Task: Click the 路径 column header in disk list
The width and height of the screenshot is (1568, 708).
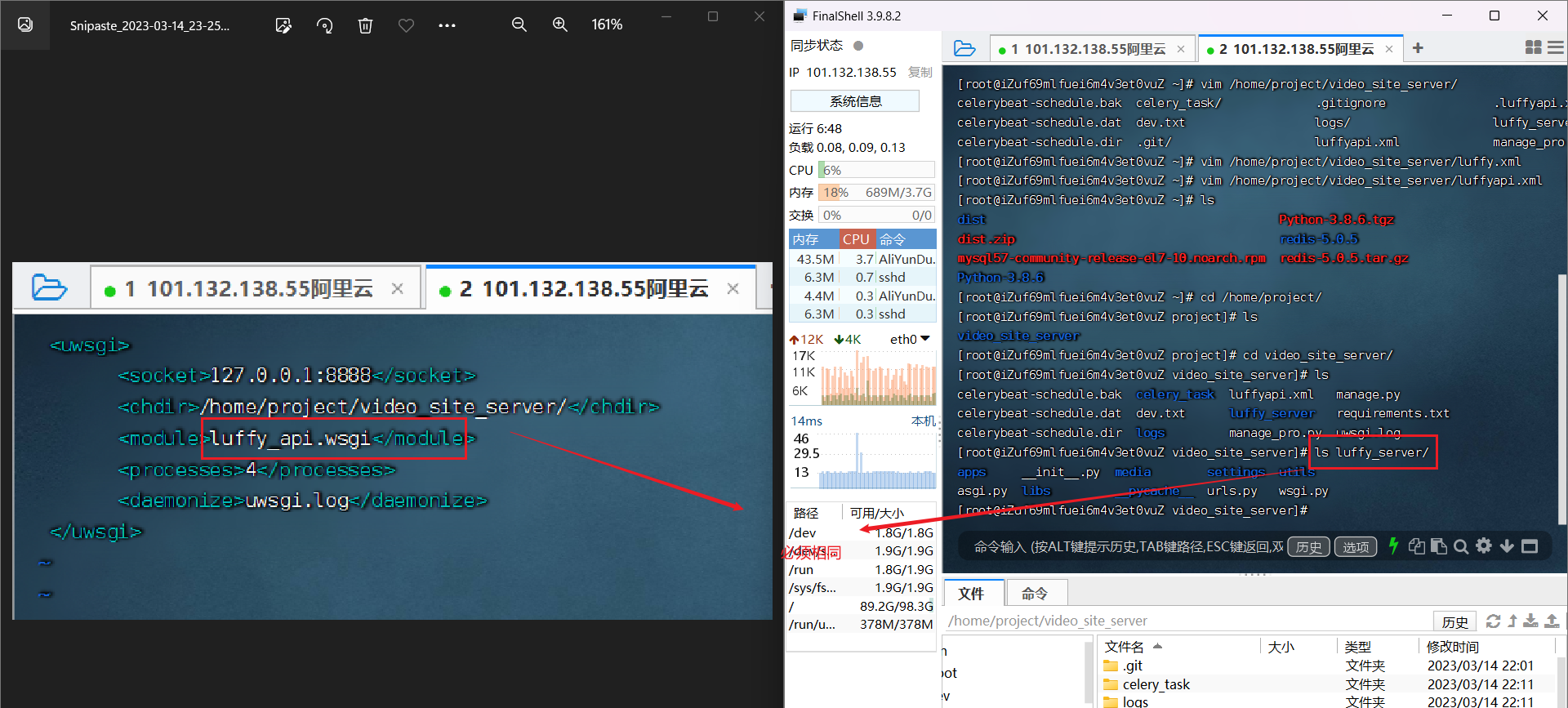Action: click(806, 513)
